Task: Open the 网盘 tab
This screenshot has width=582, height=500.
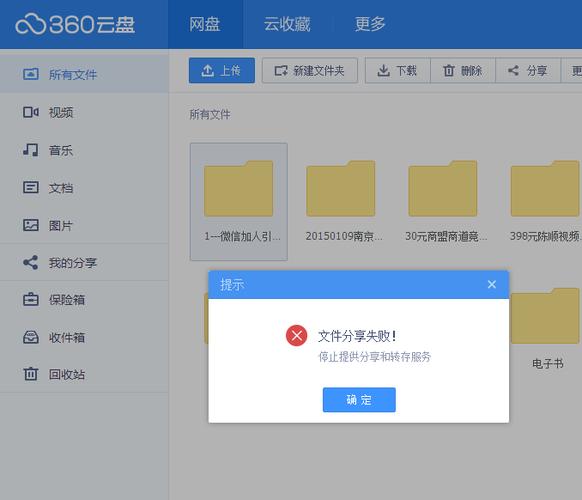Action: coord(205,24)
